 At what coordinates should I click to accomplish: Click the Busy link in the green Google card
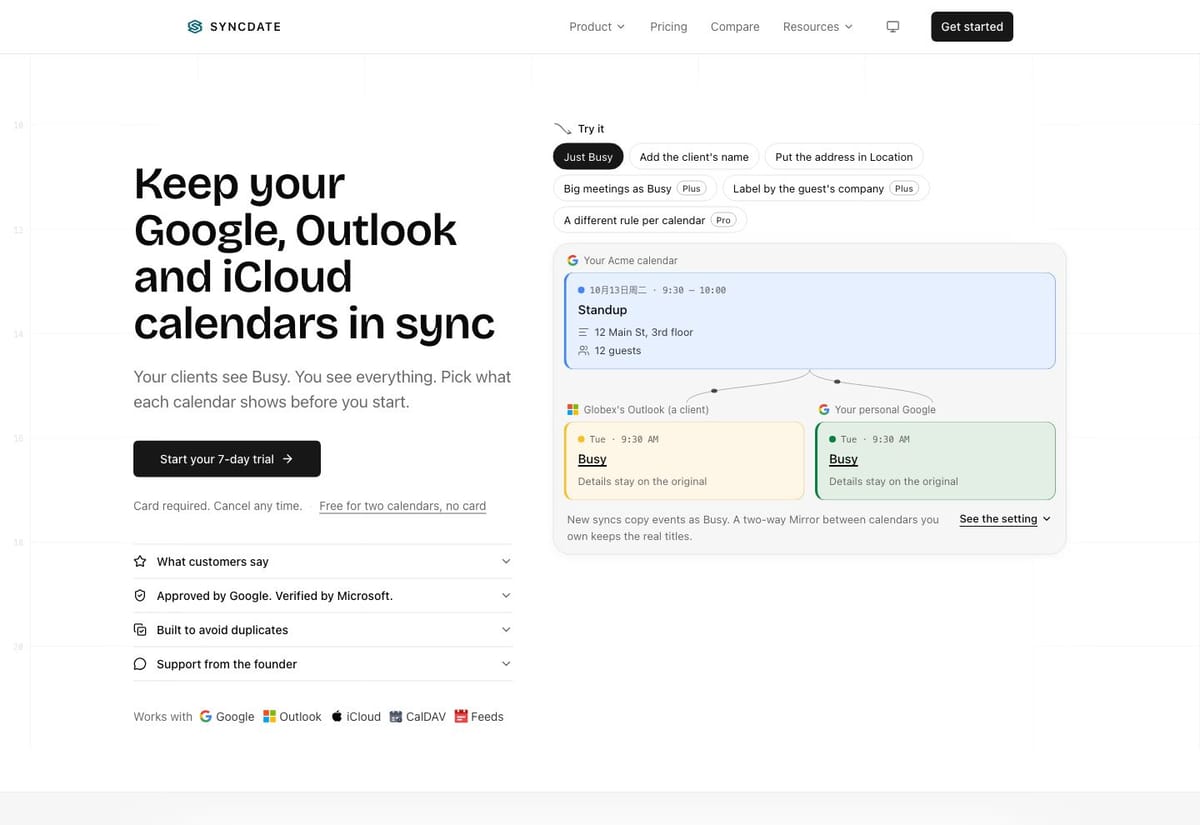pyautogui.click(x=843, y=459)
